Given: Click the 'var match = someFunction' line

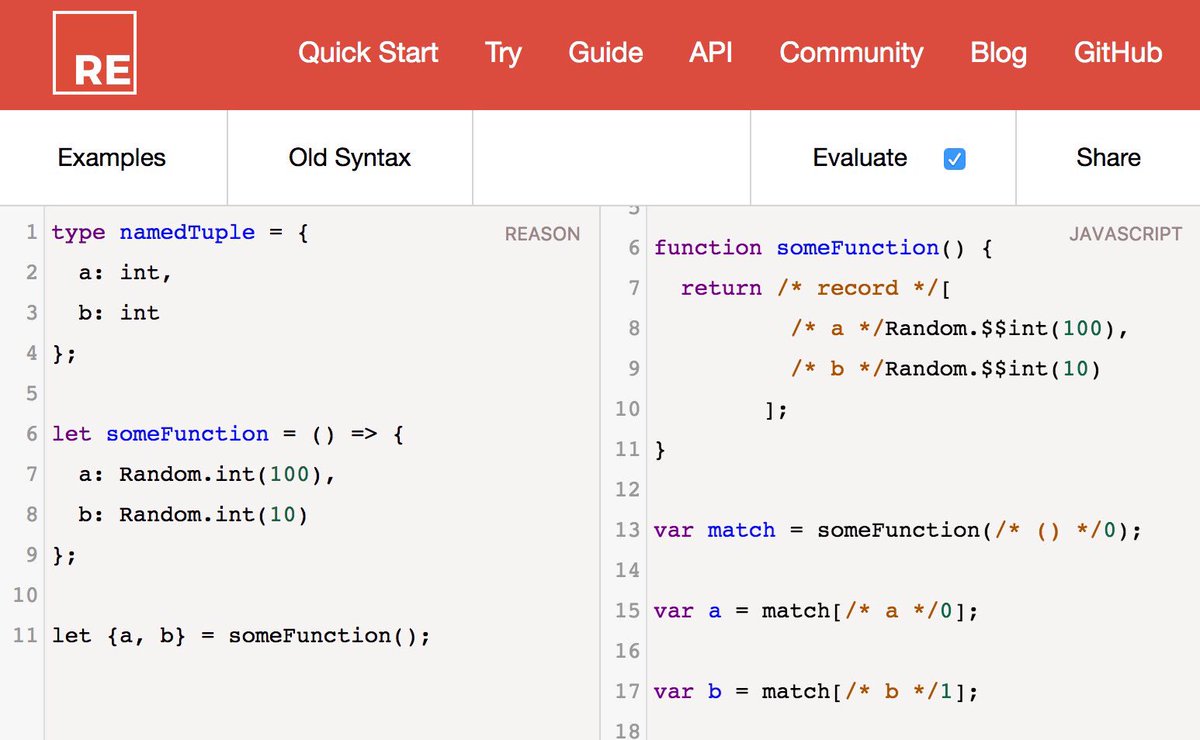Looking at the screenshot, I should point(897,530).
